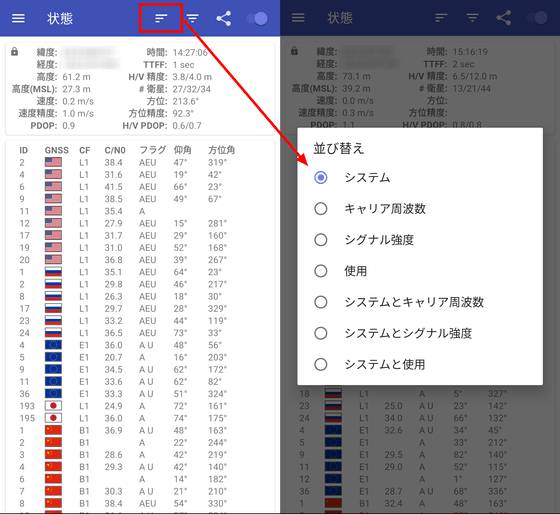Tap the dimmed share icon in right screen

[504, 18]
